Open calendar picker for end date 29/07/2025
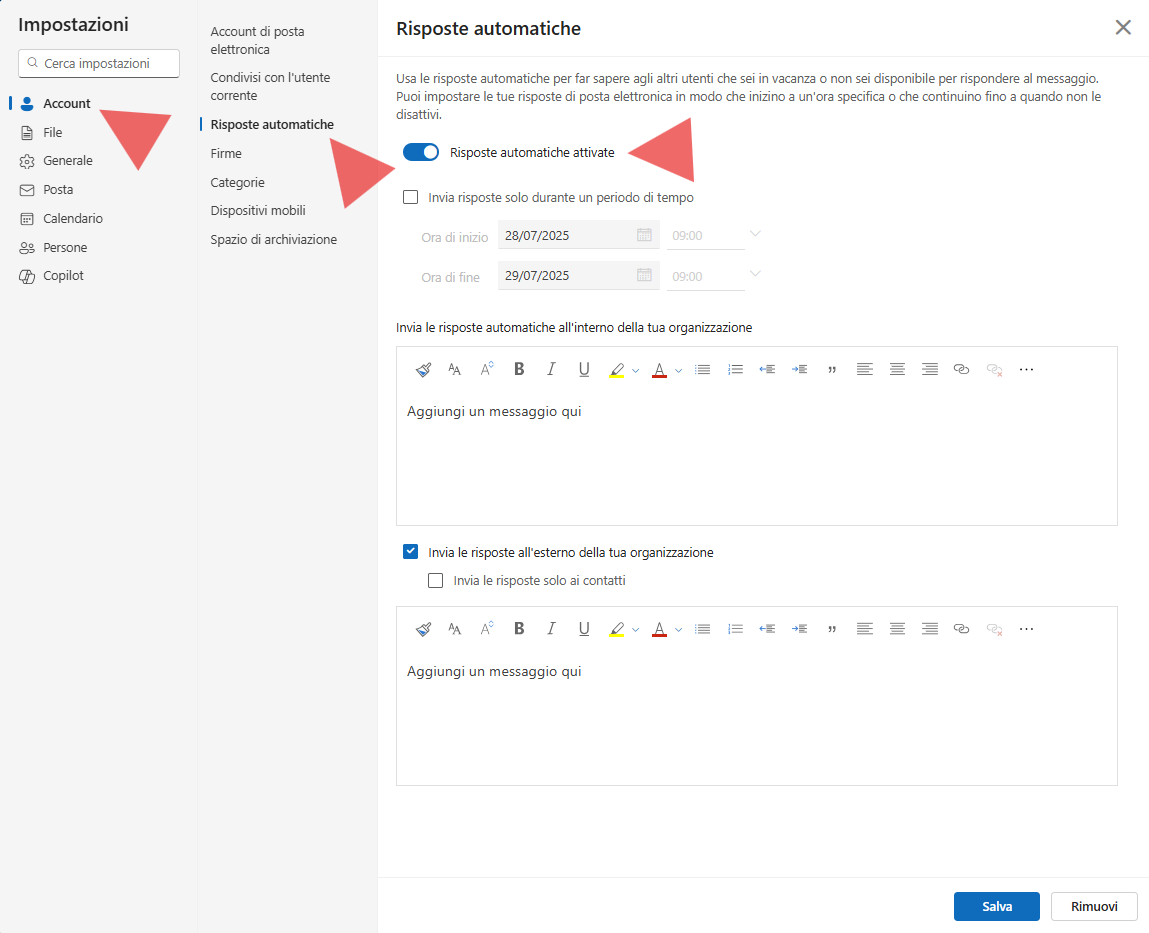This screenshot has height=933, width=1149. tap(644, 276)
